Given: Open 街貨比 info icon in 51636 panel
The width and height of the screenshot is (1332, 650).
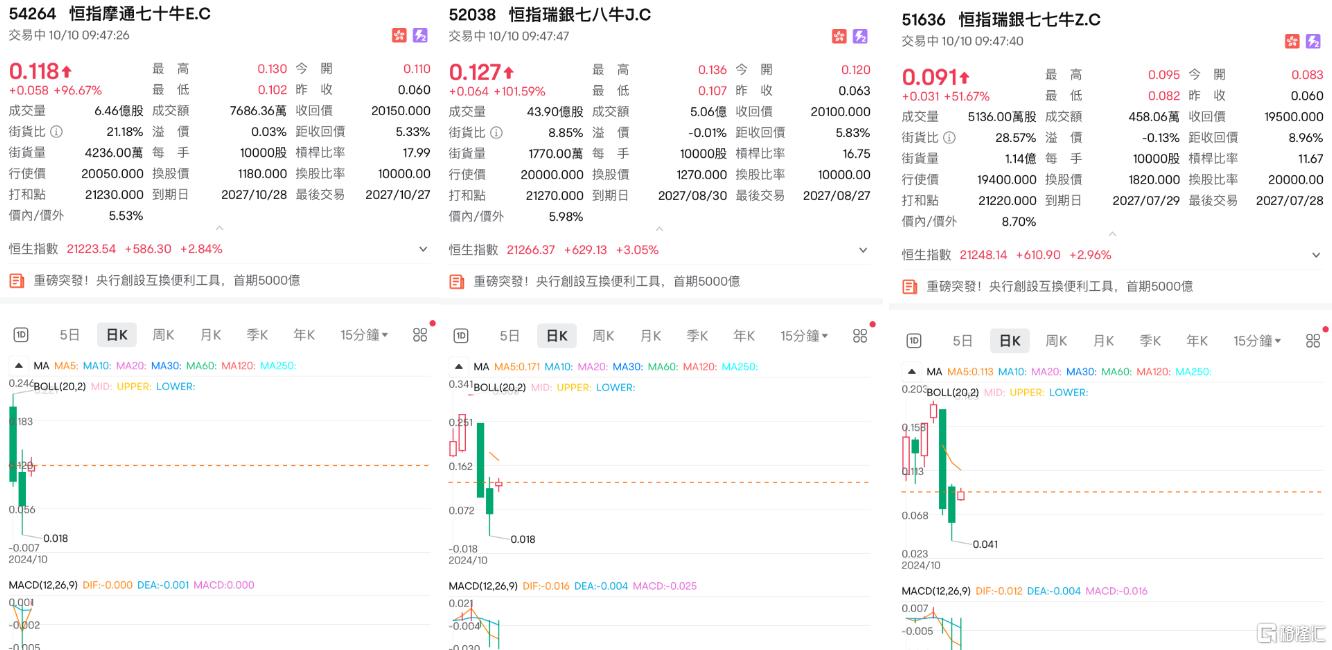Looking at the screenshot, I should pyautogui.click(x=949, y=137).
